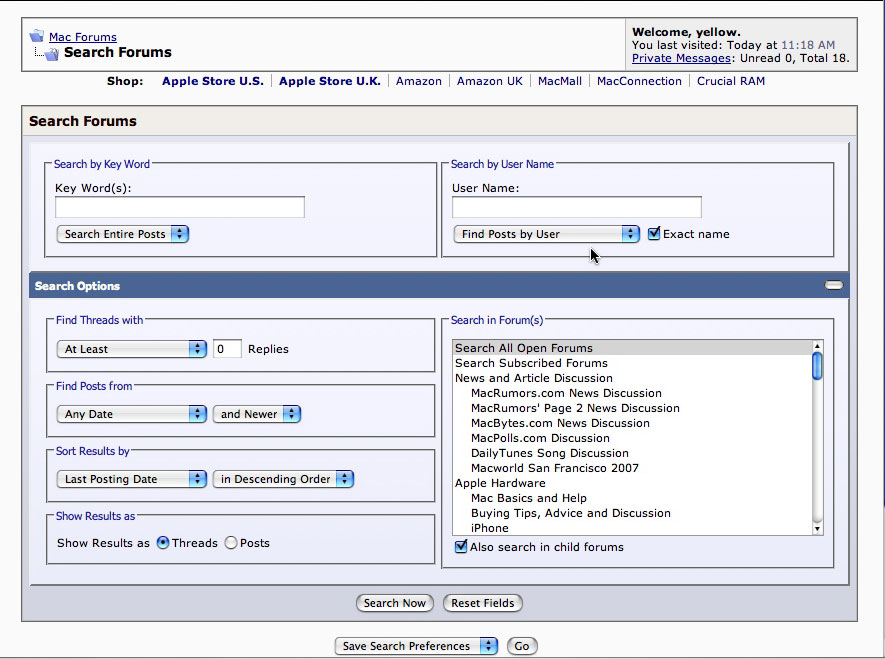Select MacRumors.com News Discussion in list
The image size is (885, 659).
pos(632,393)
